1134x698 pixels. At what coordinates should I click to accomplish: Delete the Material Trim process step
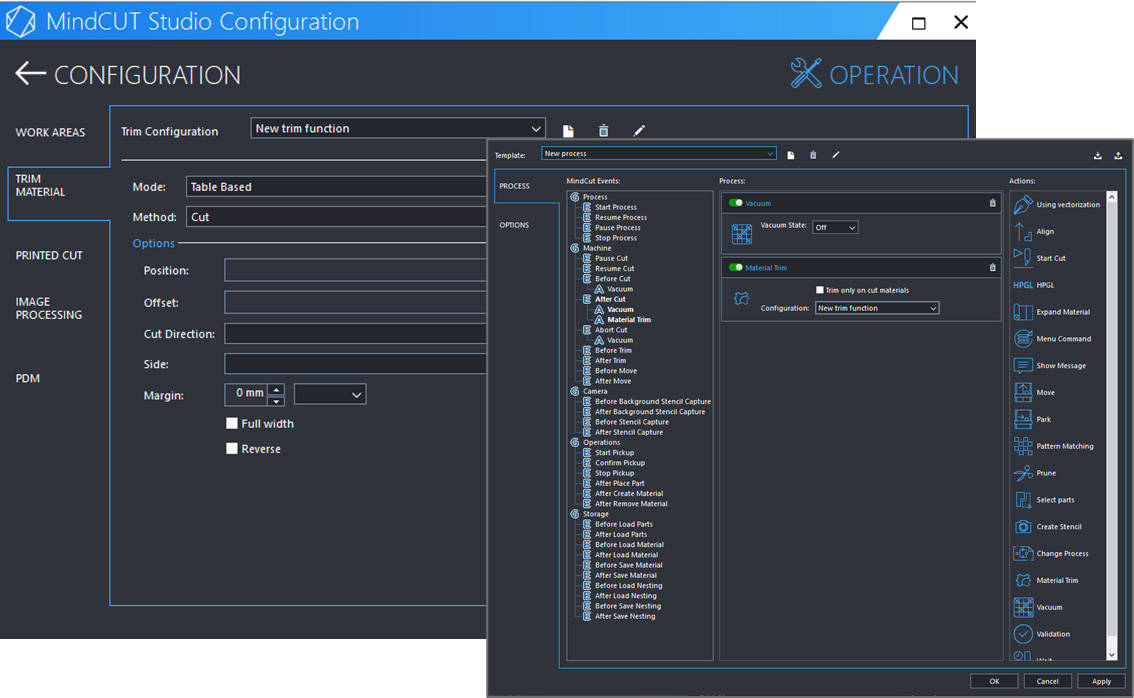[992, 268]
